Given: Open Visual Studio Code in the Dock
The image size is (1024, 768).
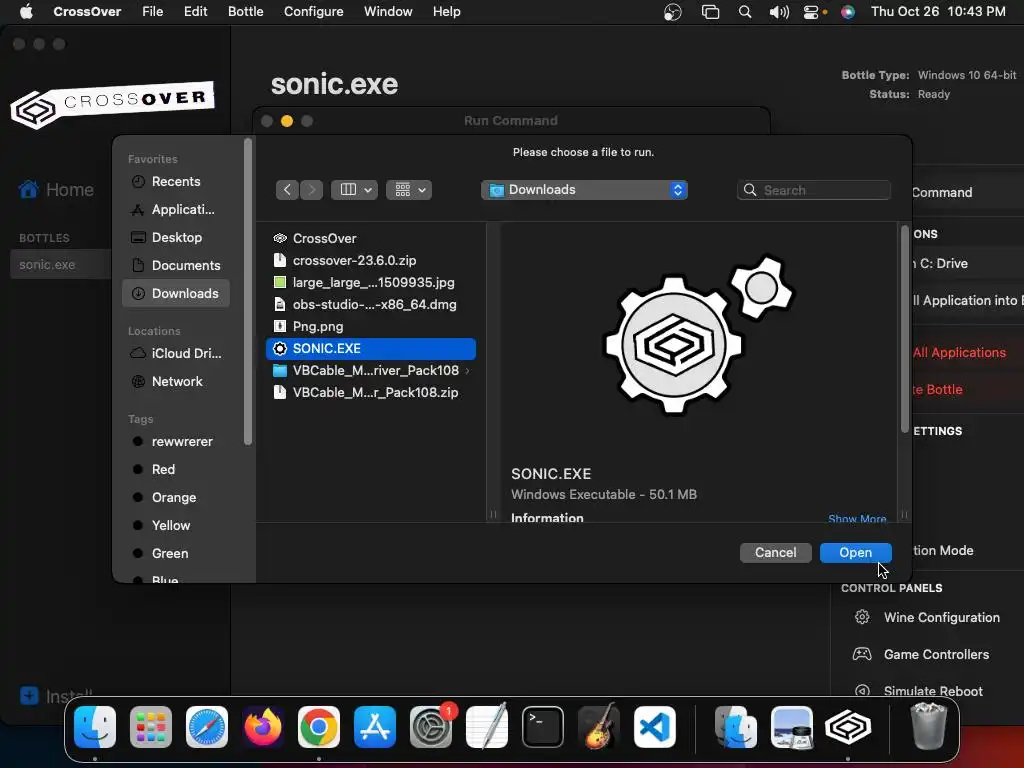Looking at the screenshot, I should tap(654, 727).
